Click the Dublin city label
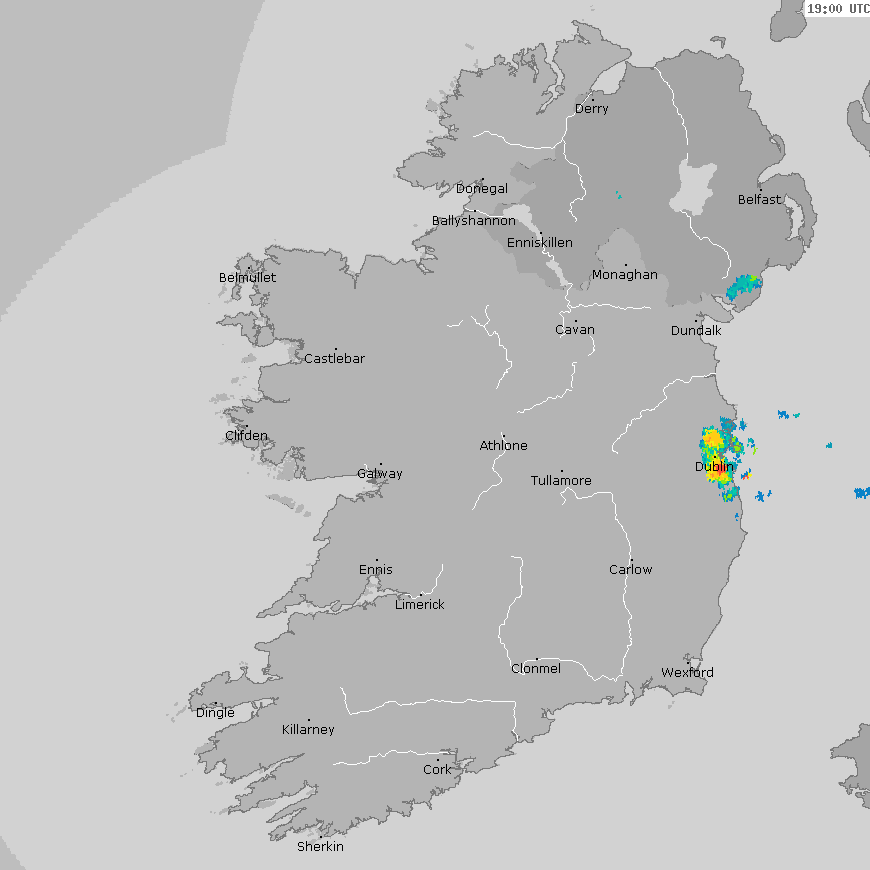The width and height of the screenshot is (870, 870). pos(714,467)
